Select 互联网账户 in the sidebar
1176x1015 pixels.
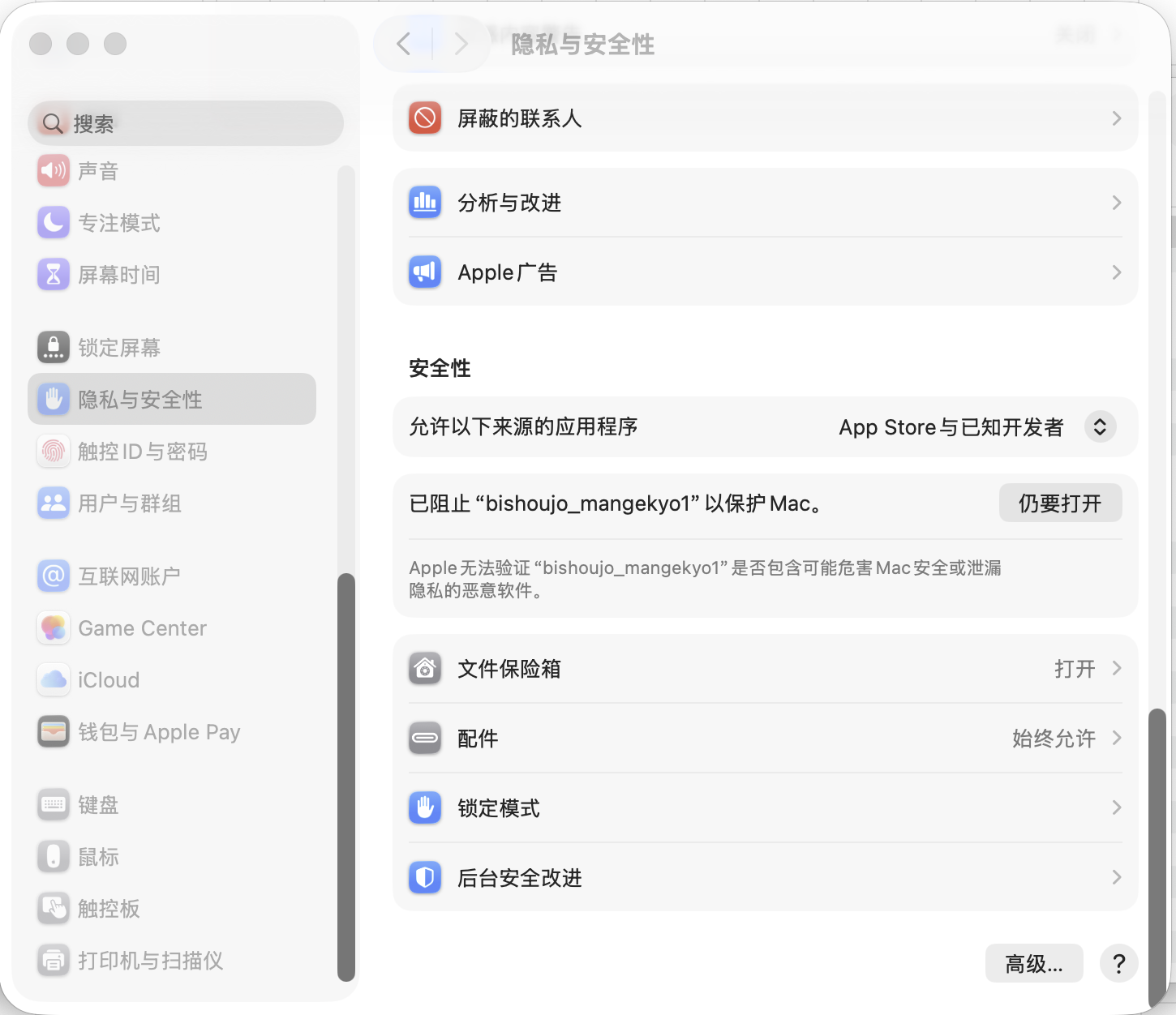click(129, 576)
